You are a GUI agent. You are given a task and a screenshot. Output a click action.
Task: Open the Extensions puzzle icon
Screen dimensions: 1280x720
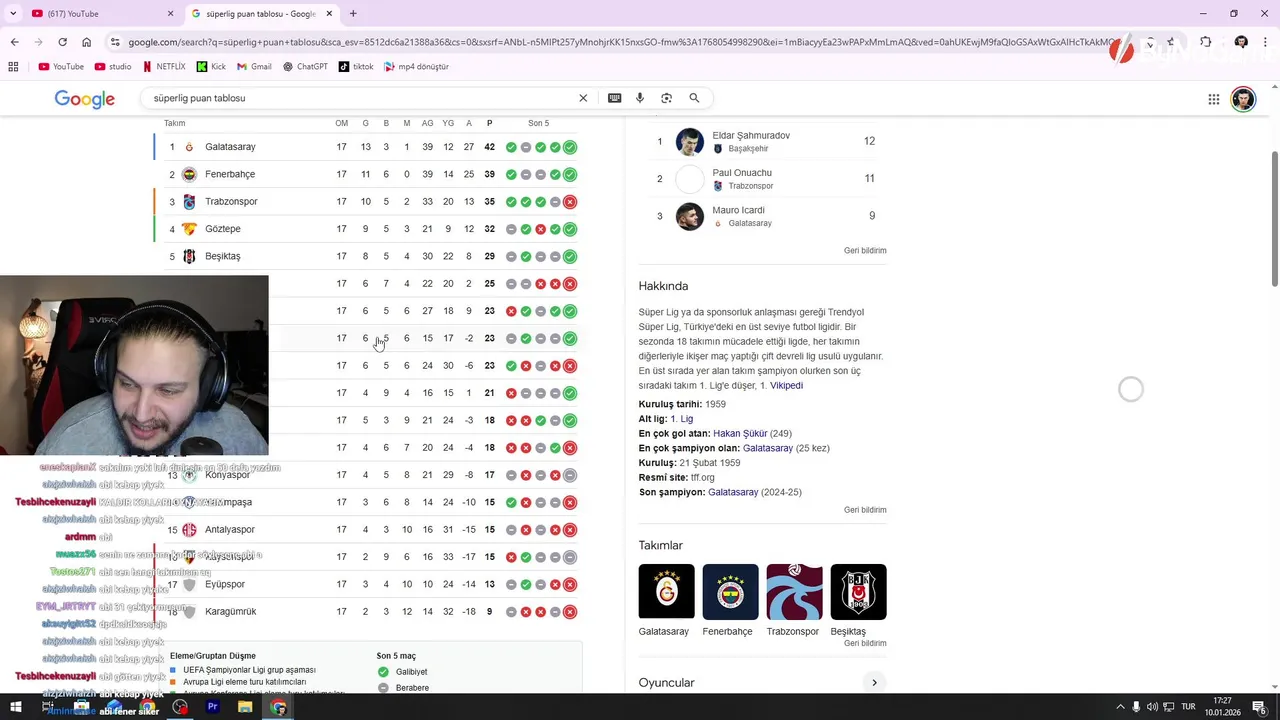1205,42
